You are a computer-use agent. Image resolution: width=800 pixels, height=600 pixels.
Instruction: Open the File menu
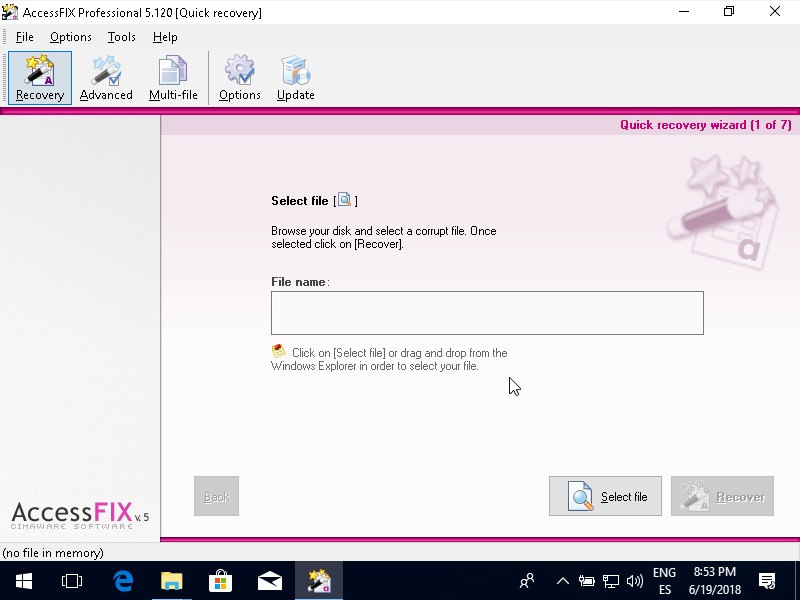pyautogui.click(x=25, y=37)
